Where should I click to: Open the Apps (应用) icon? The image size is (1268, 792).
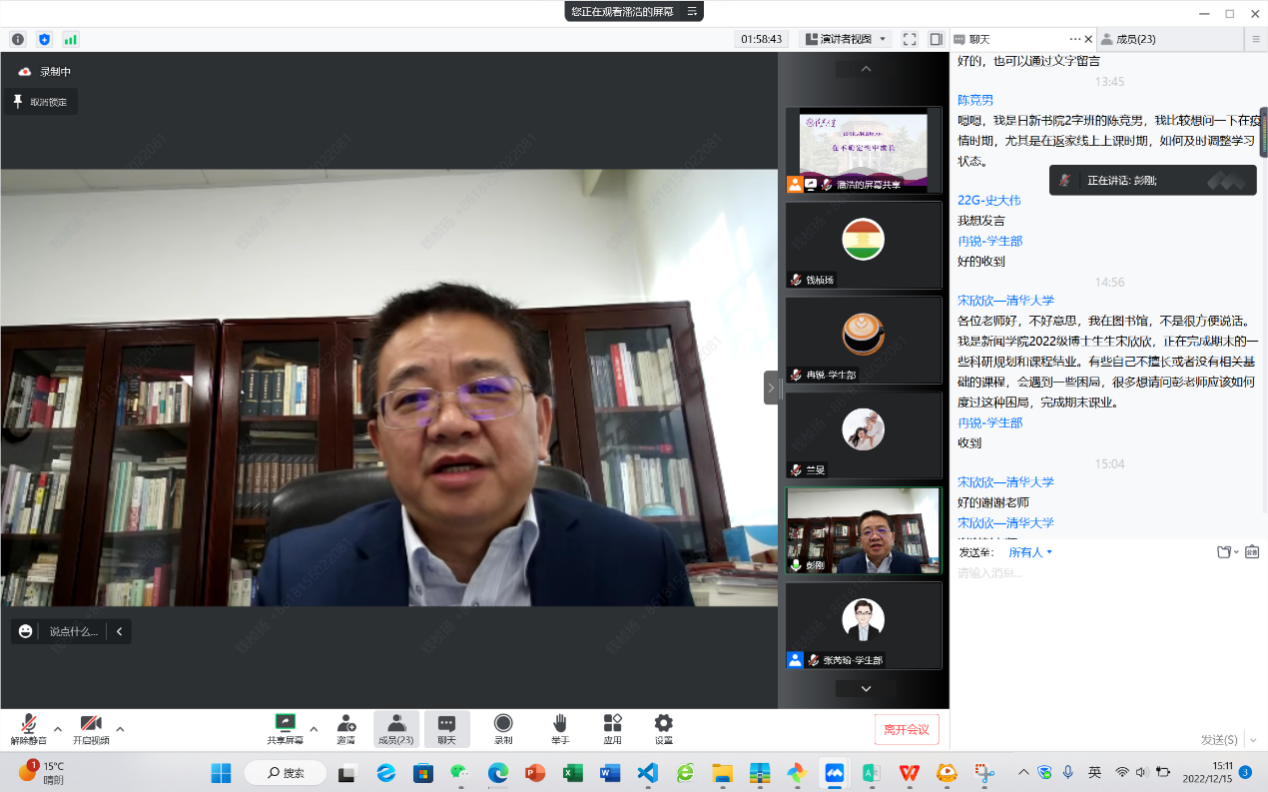[x=612, y=727]
